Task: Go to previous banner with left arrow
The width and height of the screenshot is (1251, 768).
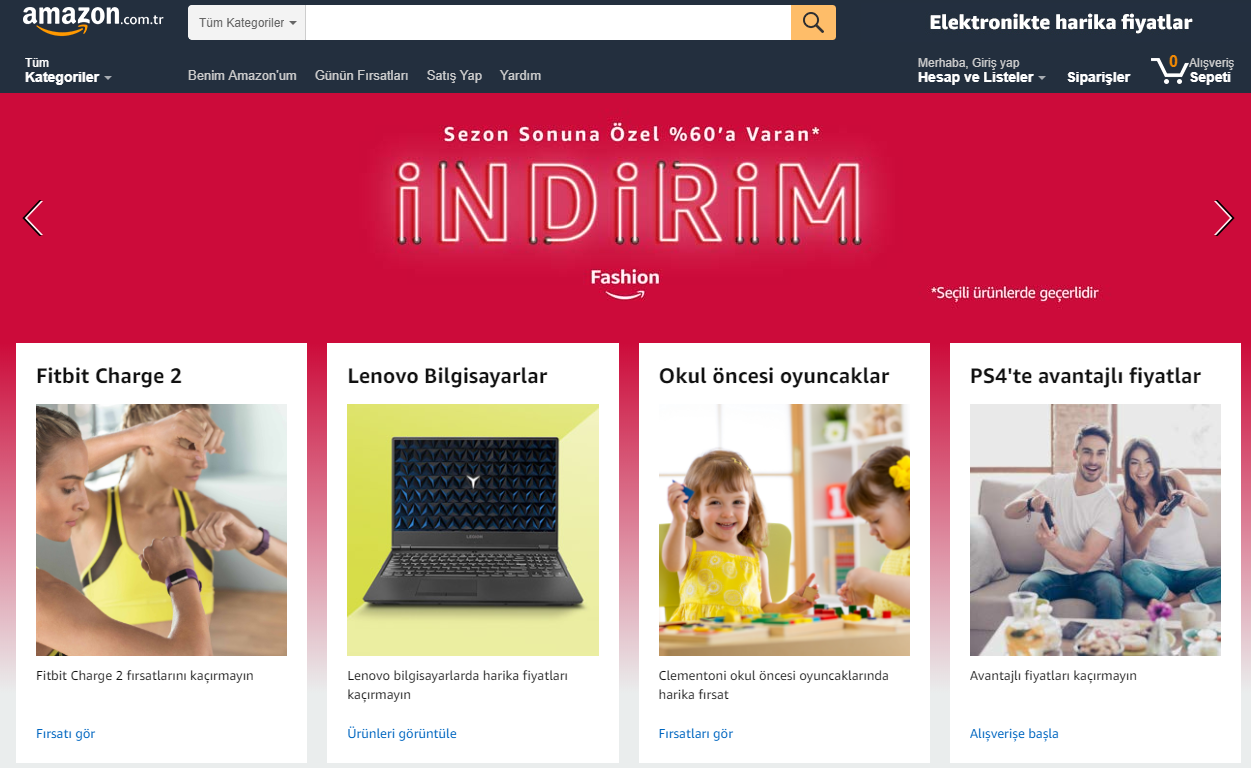Action: click(34, 218)
